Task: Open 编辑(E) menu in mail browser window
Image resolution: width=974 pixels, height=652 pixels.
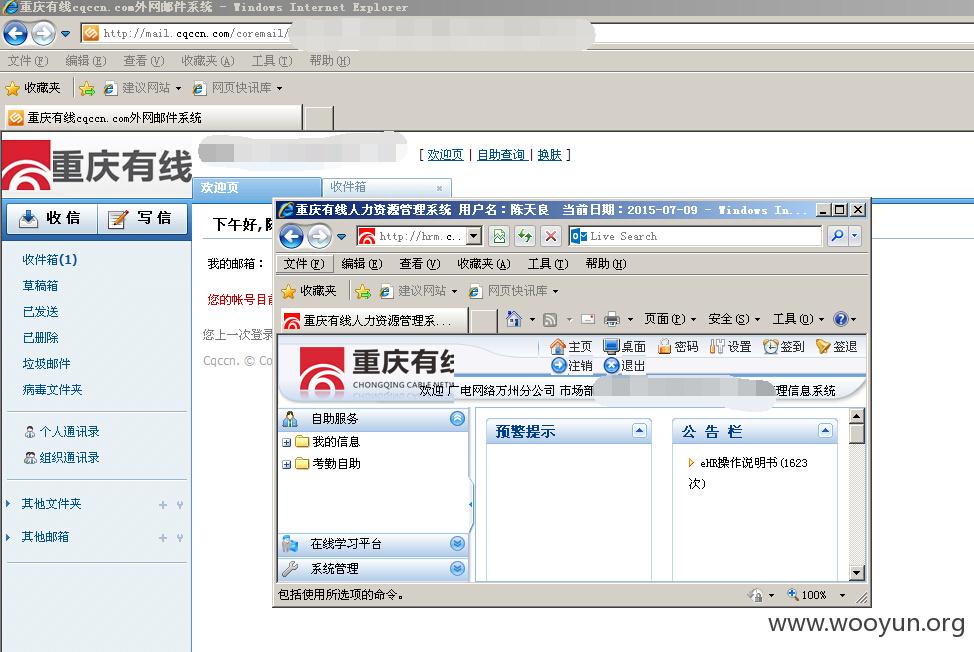Action: click(86, 61)
